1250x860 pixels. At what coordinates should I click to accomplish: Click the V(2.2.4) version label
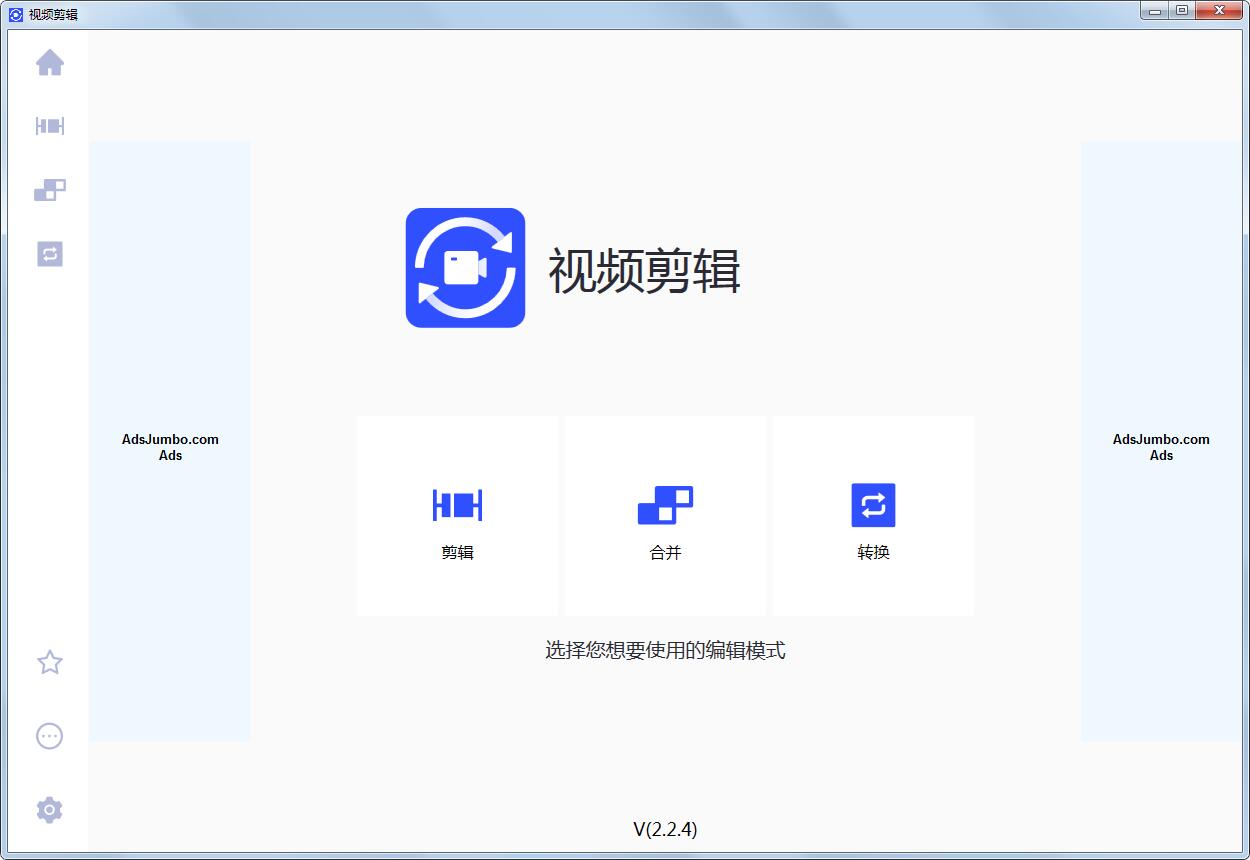[x=665, y=829]
